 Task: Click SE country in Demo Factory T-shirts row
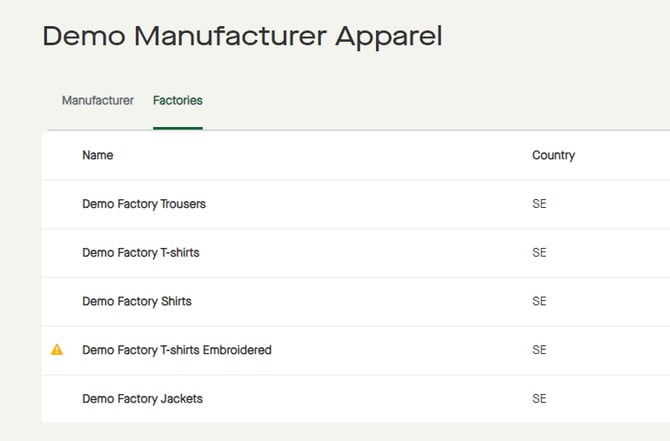coord(540,253)
